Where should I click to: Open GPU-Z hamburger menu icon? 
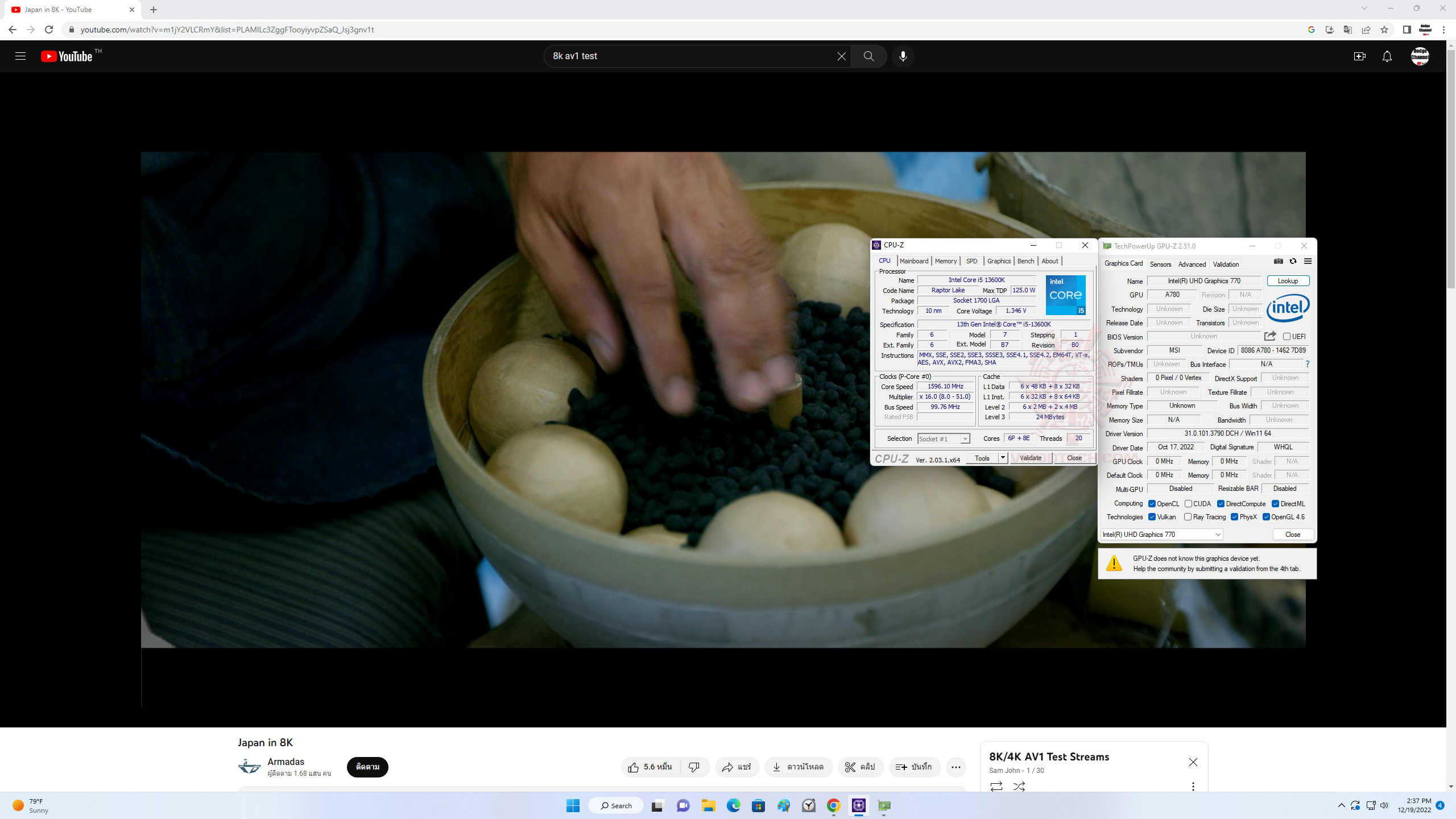(x=1308, y=262)
